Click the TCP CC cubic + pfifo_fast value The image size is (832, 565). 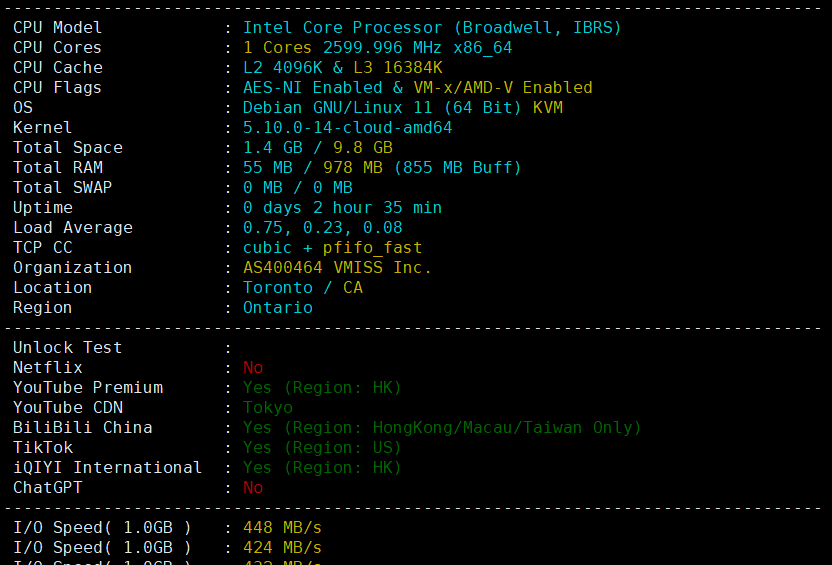(333, 248)
